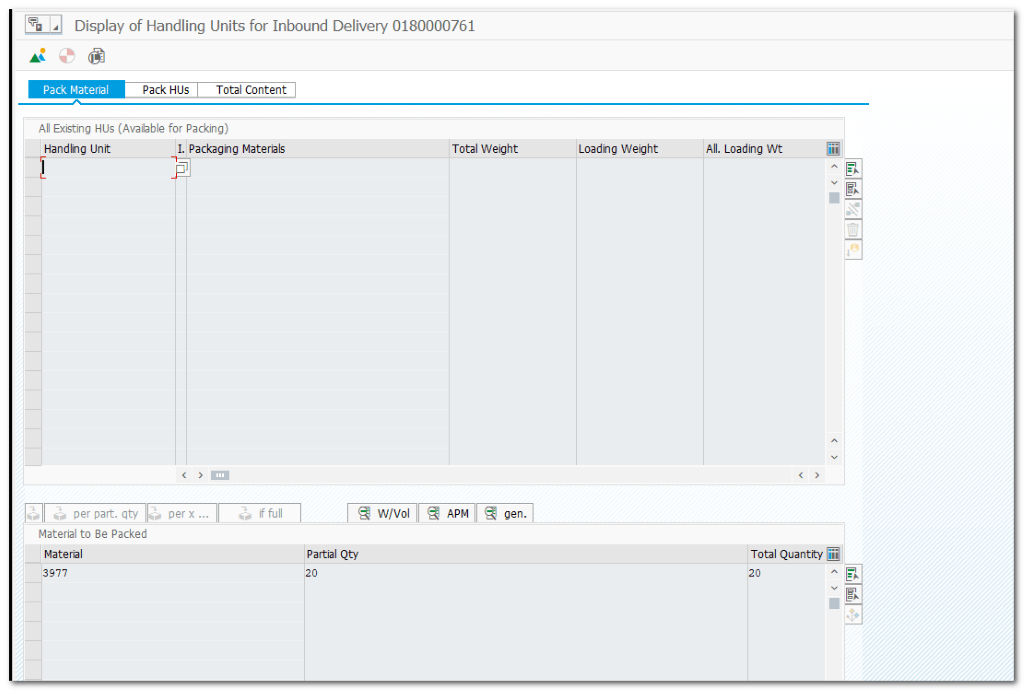Viewport: 1024px width, 691px height.
Task: Select the row selector for material 3977
Action: point(33,574)
